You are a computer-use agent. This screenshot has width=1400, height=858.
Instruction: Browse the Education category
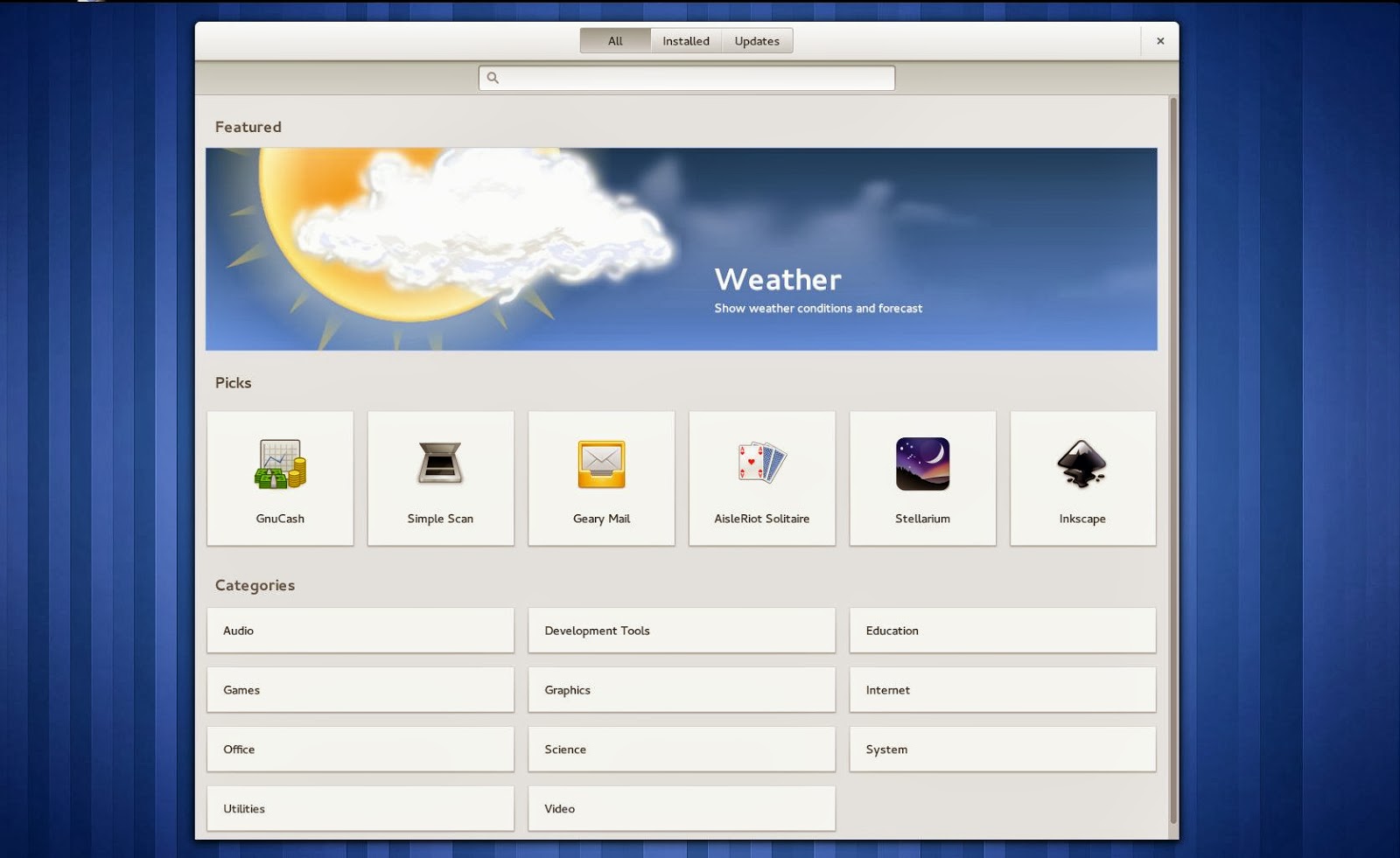1003,631
